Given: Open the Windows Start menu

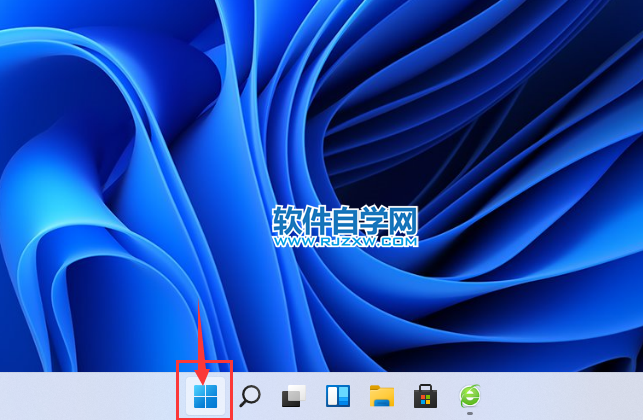Looking at the screenshot, I should tap(205, 396).
